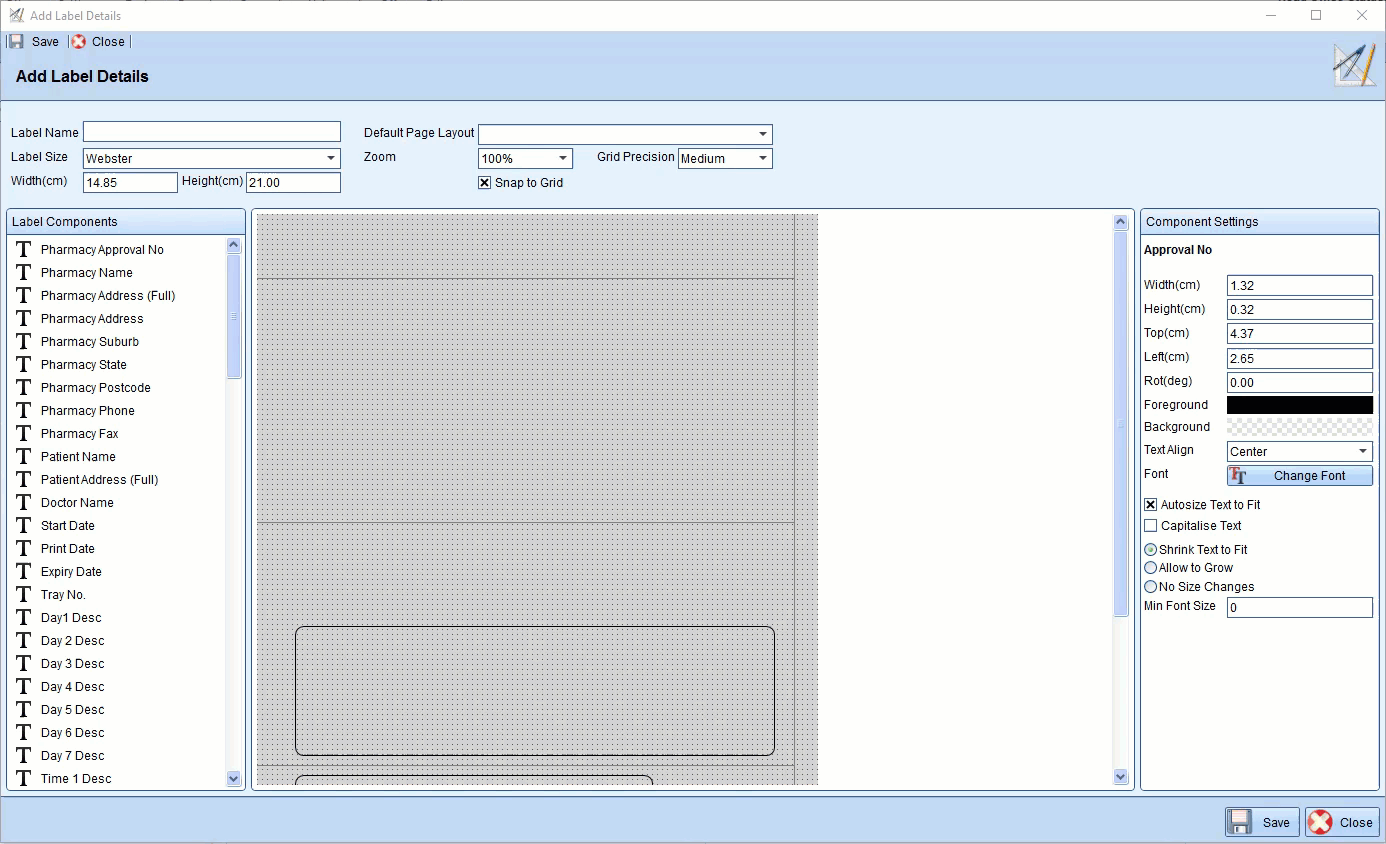
Task: Click the T icon beside Pharmacy Fax
Action: (24, 433)
